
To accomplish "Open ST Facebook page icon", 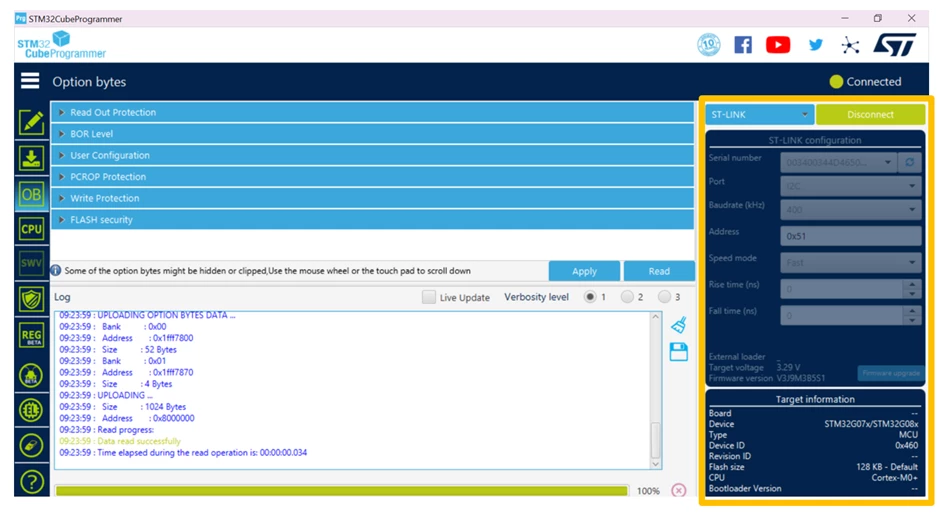I will 743,45.
